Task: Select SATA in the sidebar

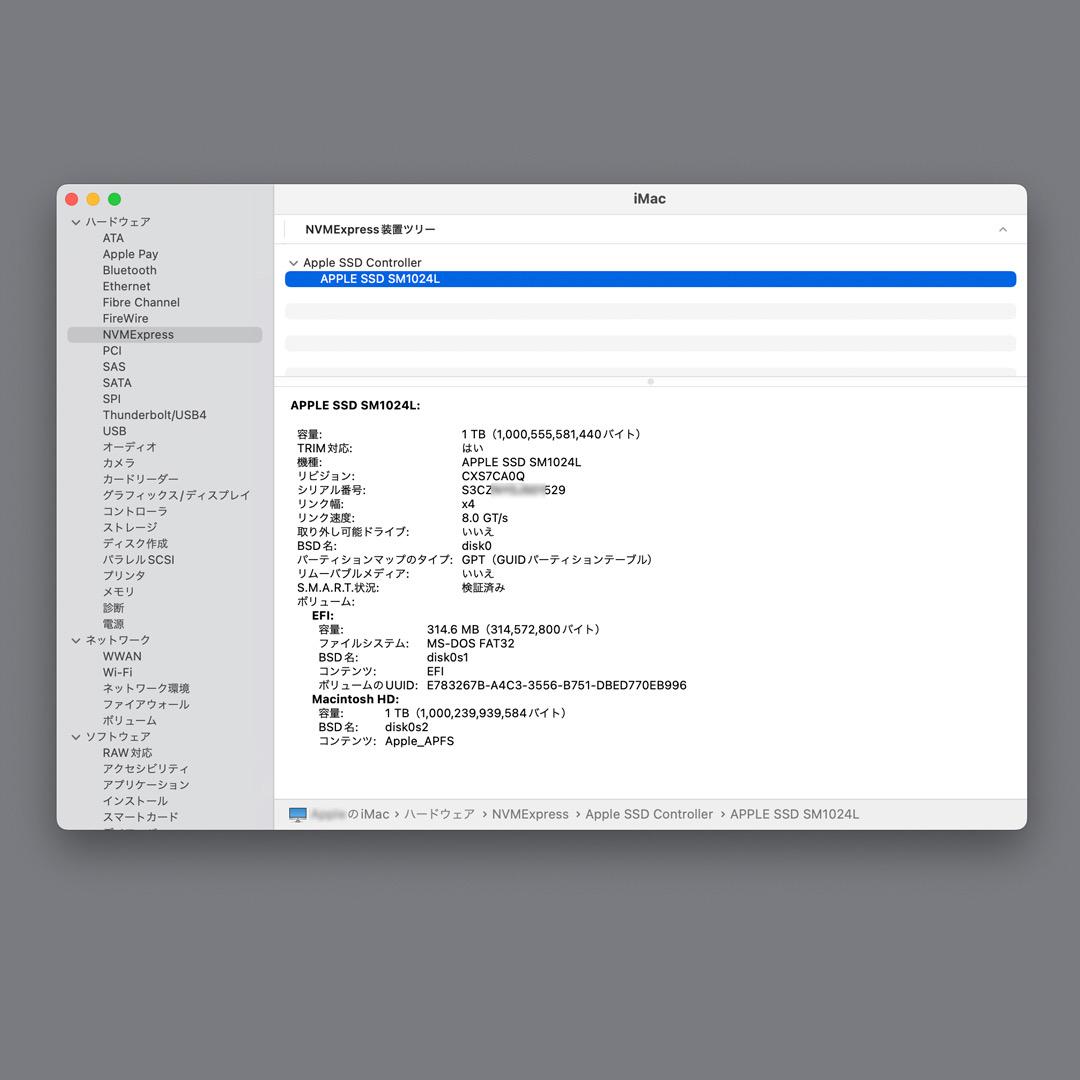Action: tap(117, 383)
